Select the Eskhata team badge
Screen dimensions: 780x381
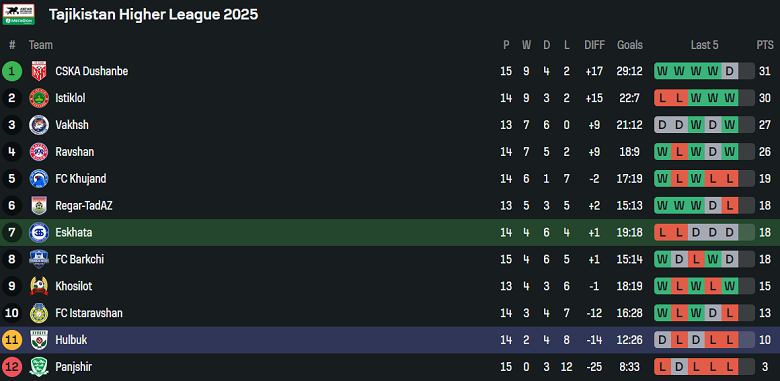point(39,232)
